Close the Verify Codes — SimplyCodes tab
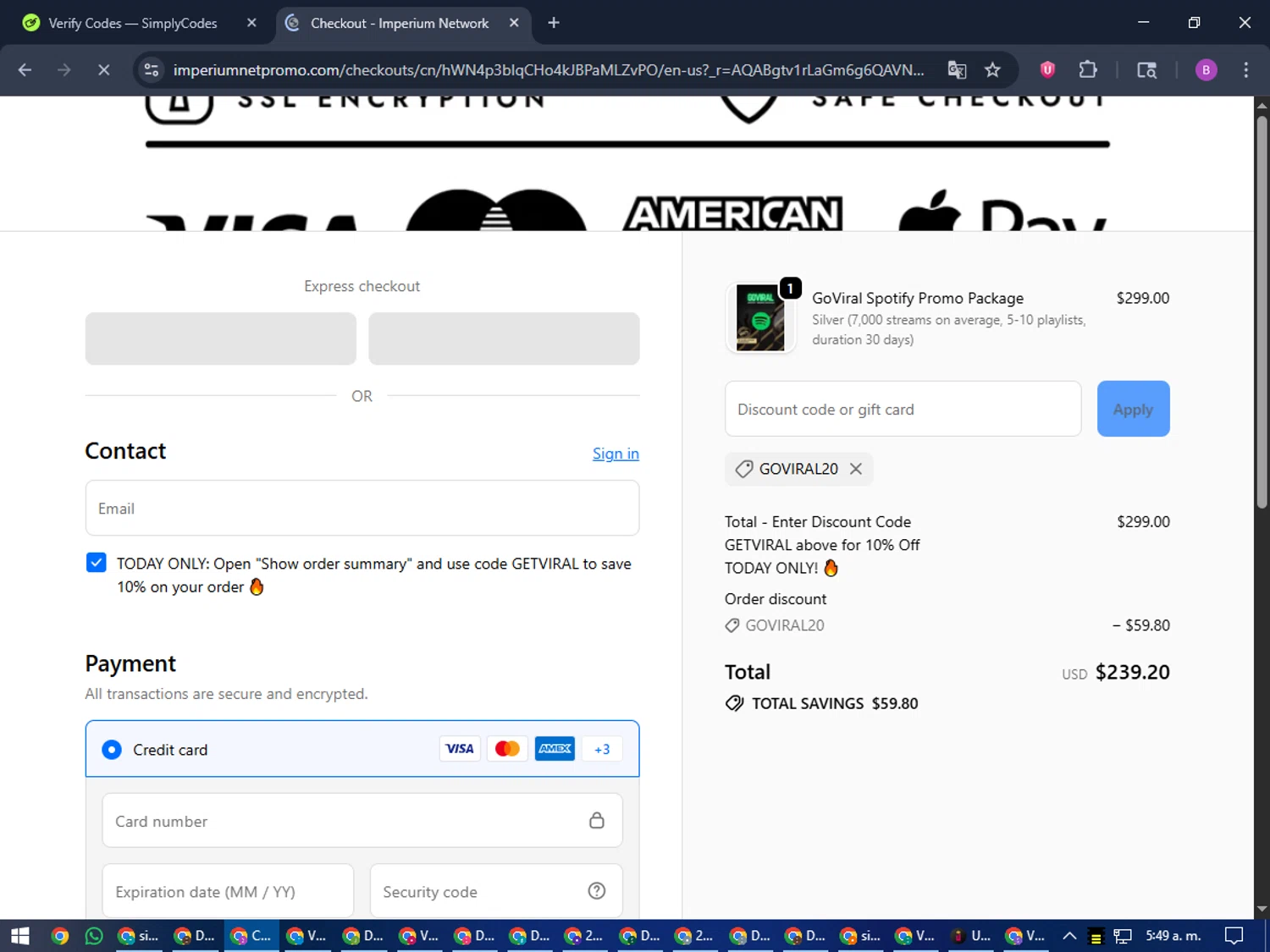Screen dimensions: 1270x952 coord(251,23)
